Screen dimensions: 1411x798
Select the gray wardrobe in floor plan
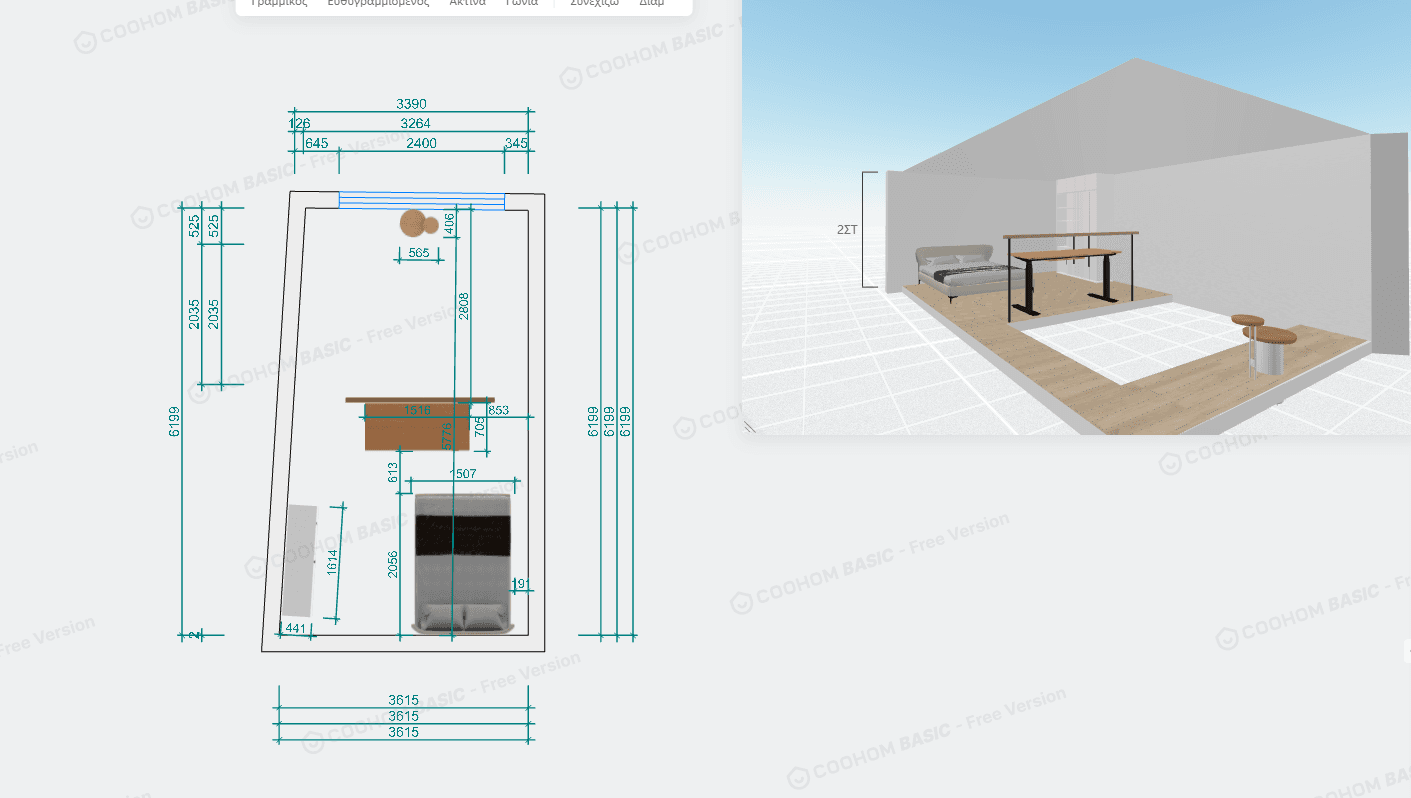tap(298, 560)
